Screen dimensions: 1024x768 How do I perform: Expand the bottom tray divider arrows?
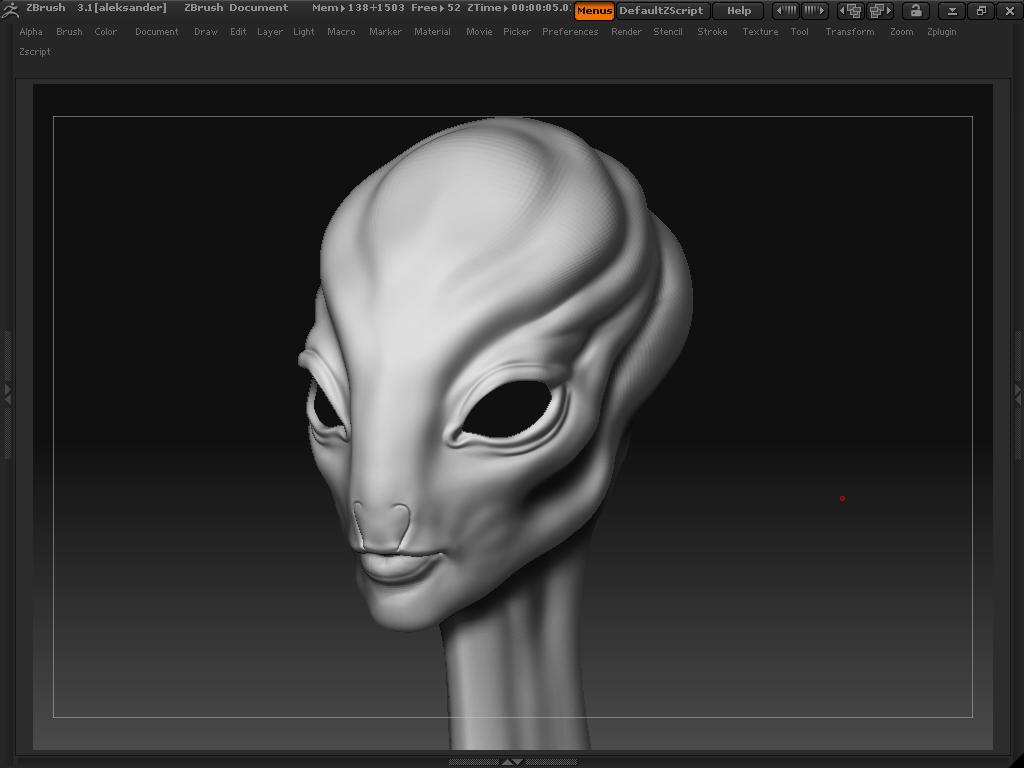[512, 762]
